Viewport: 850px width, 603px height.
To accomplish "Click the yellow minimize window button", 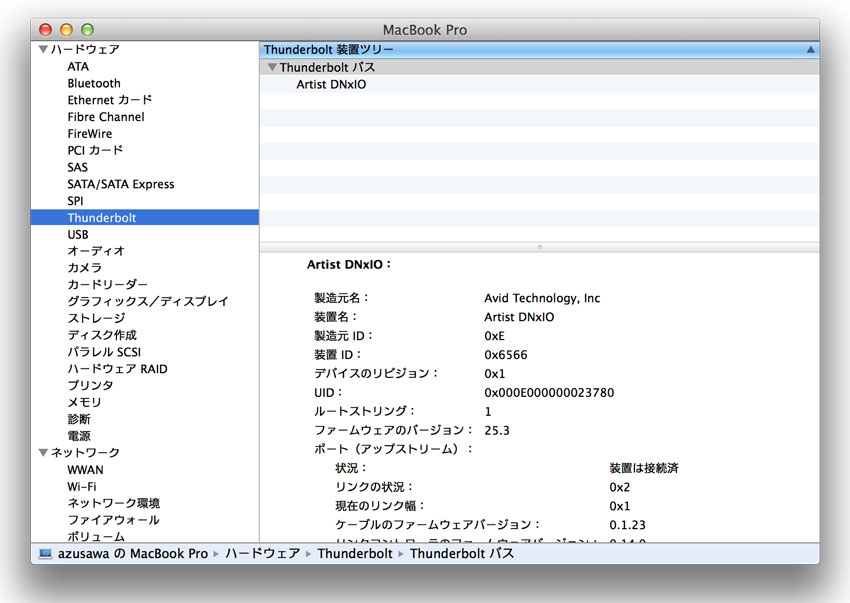I will [67, 30].
